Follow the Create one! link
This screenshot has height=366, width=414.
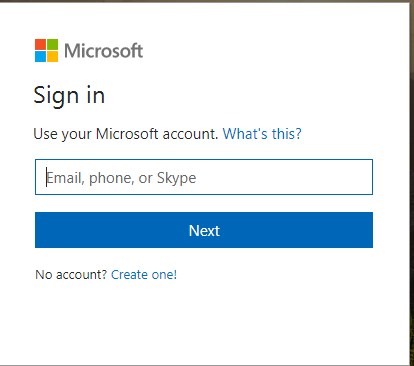click(x=144, y=275)
